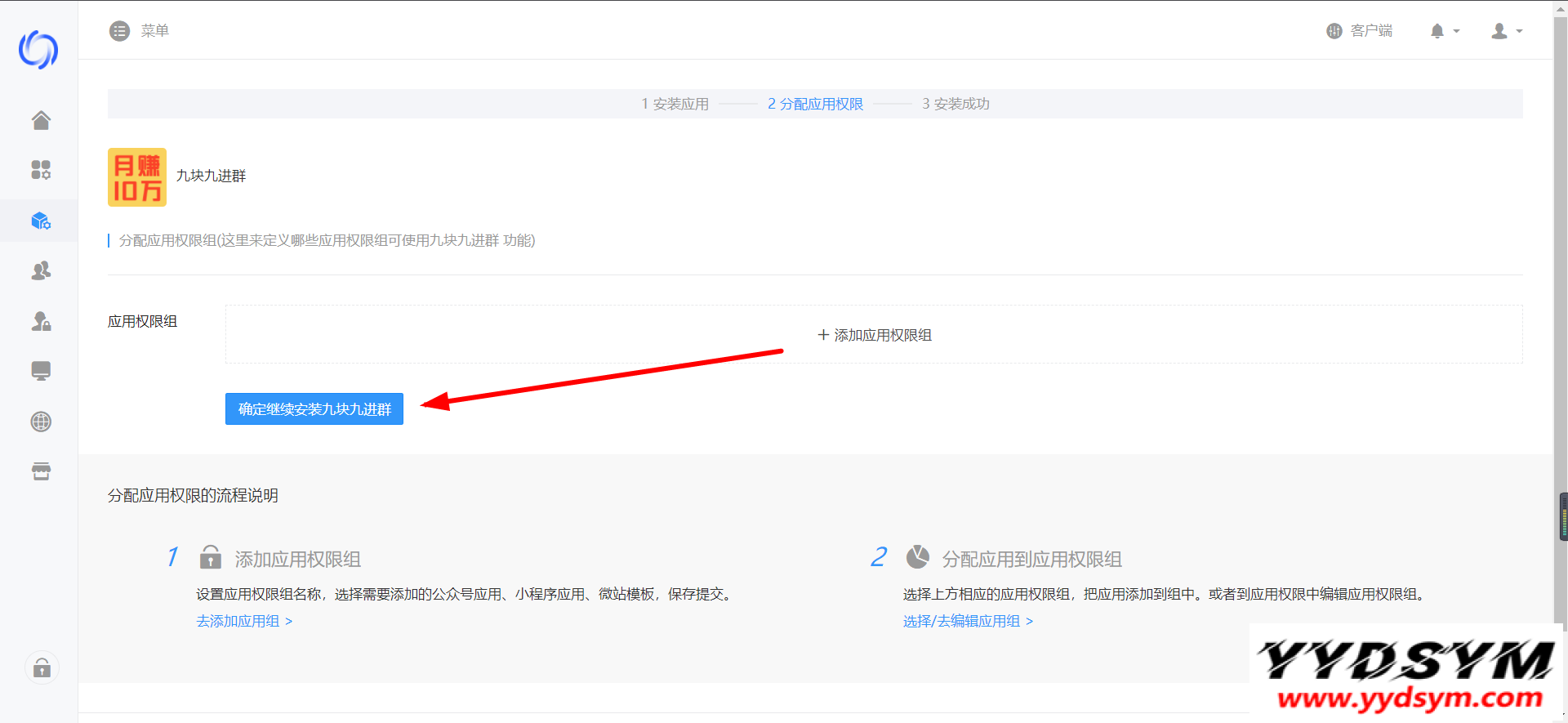Click the swirl logo at top left
The width and height of the screenshot is (1568, 723).
[38, 50]
